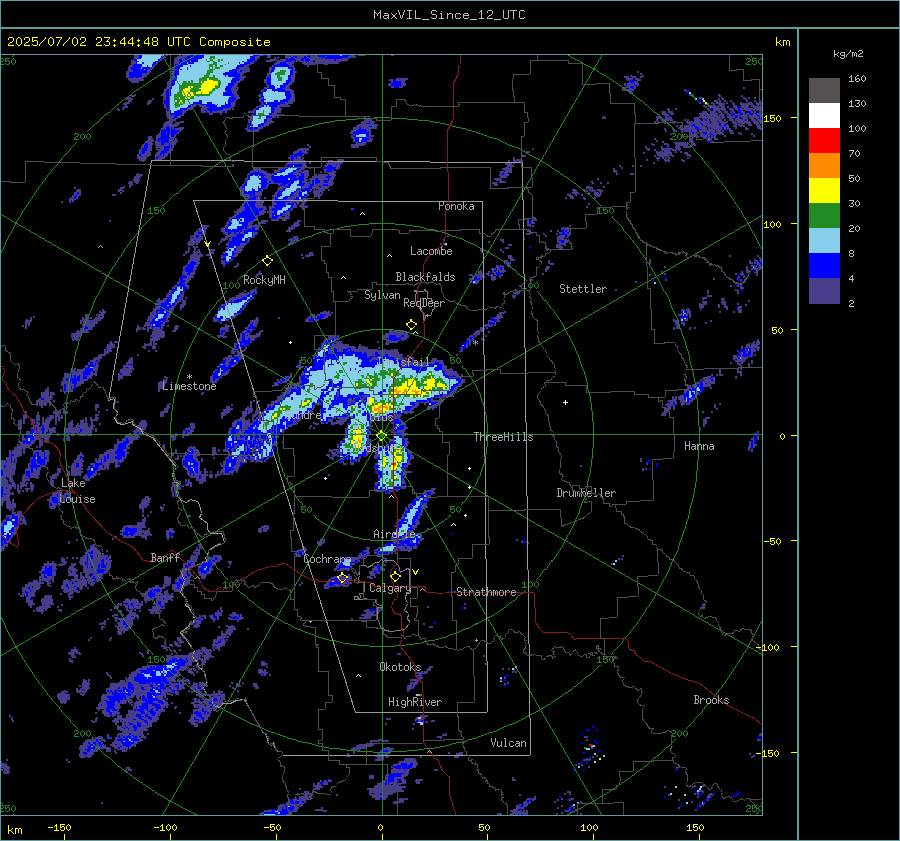Image resolution: width=900 pixels, height=841 pixels.
Task: Click the white plus marker west of Hanna
Action: (565, 402)
